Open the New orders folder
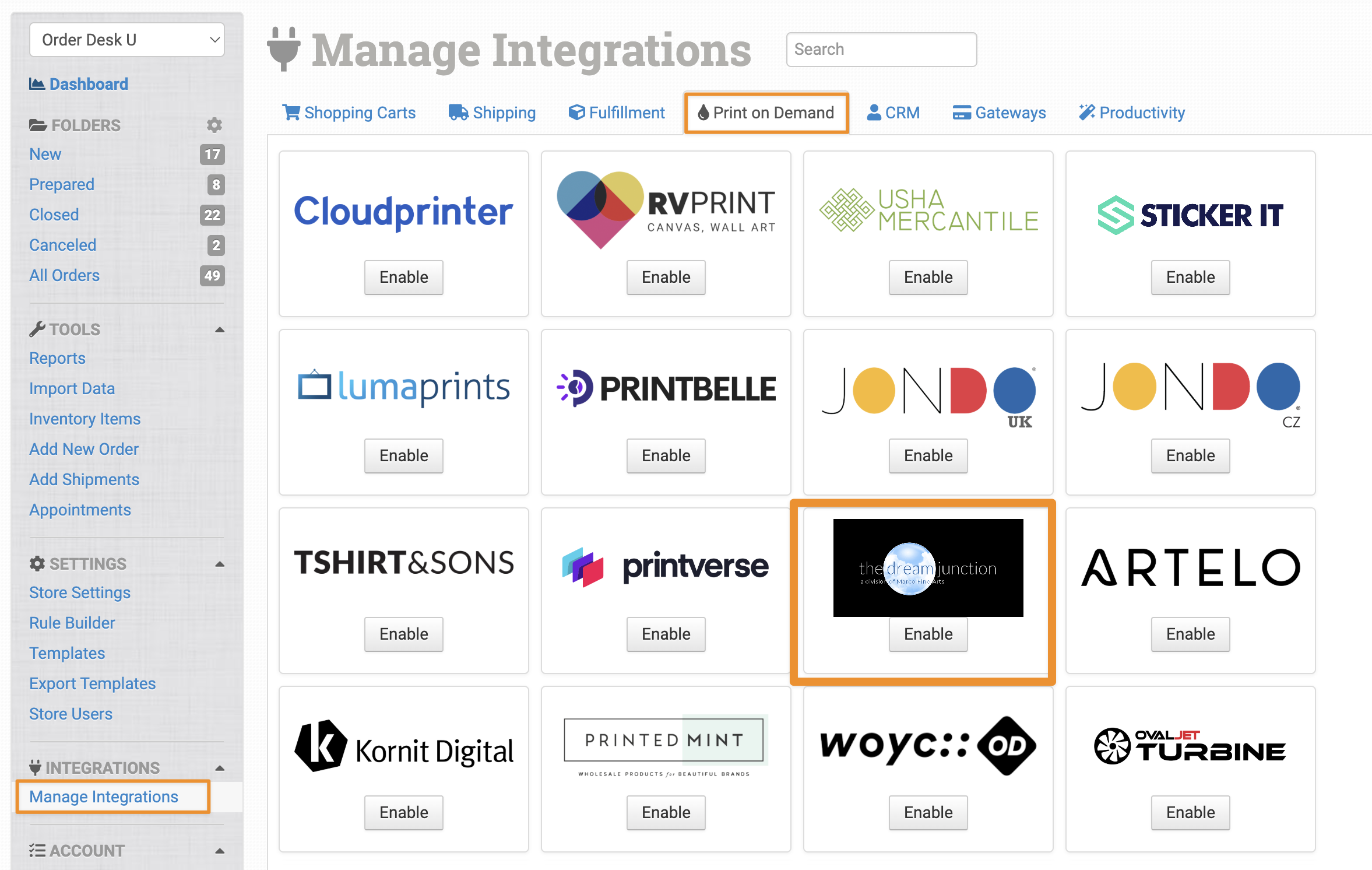This screenshot has height=870, width=1372. [45, 154]
